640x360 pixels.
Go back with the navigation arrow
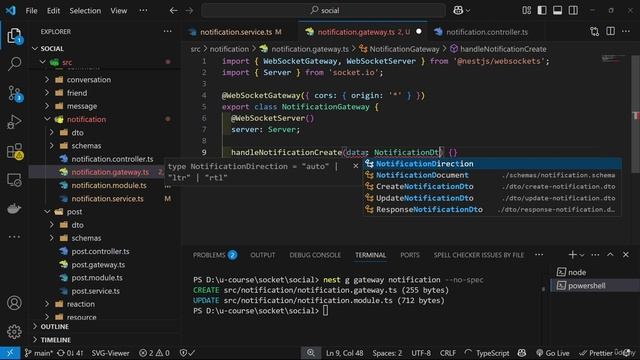pyautogui.click(x=173, y=11)
